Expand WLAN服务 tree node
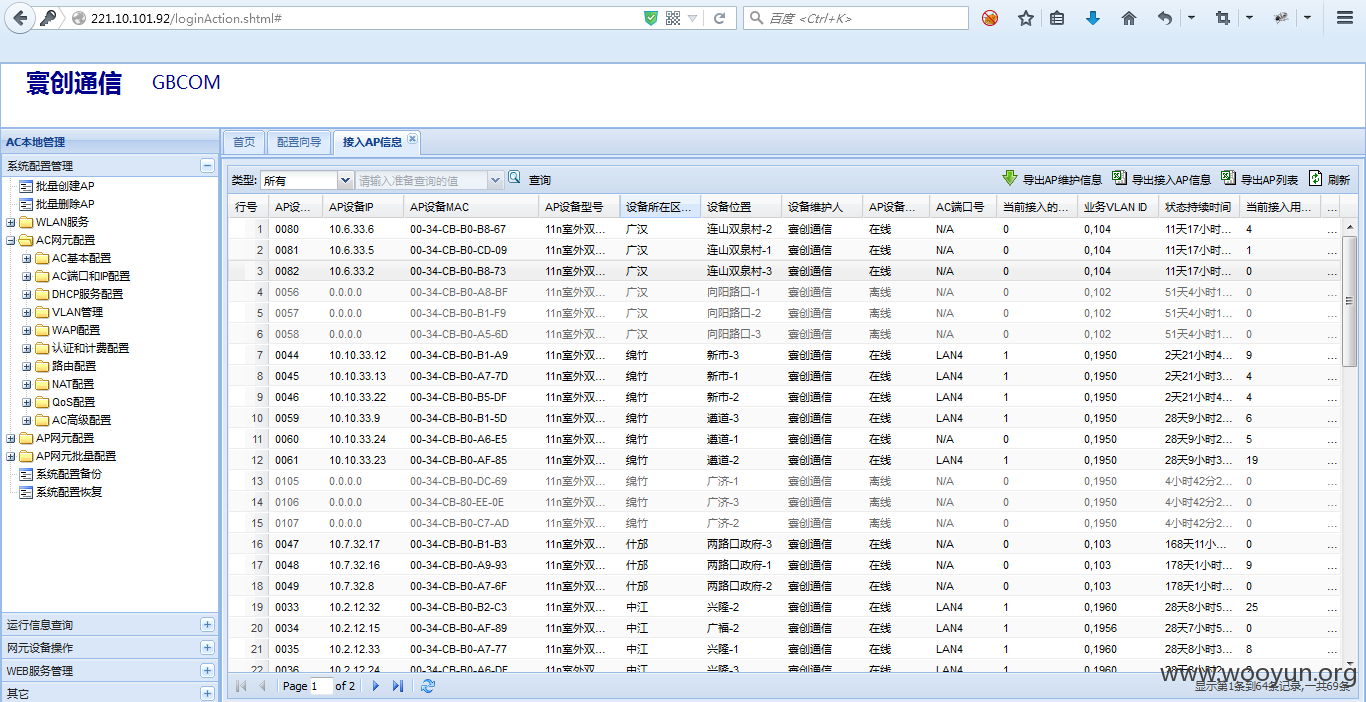 [x=11, y=222]
